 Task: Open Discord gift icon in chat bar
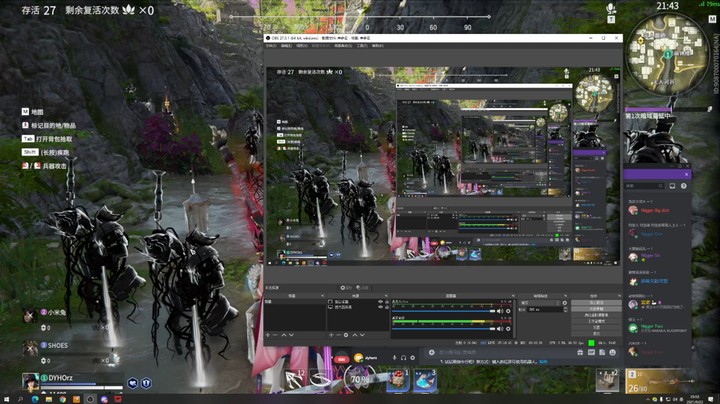(x=580, y=352)
